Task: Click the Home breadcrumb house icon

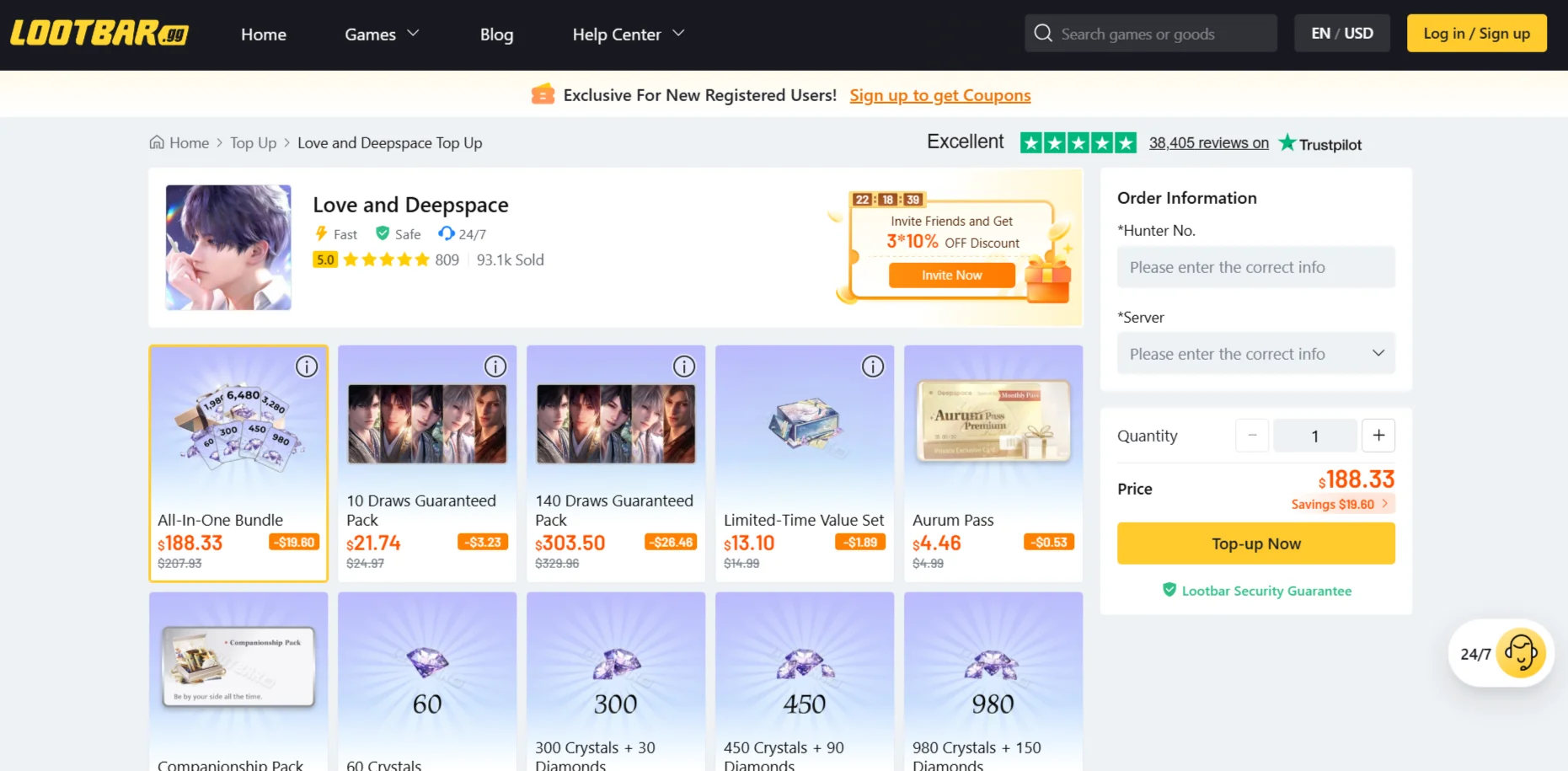Action: [x=157, y=142]
